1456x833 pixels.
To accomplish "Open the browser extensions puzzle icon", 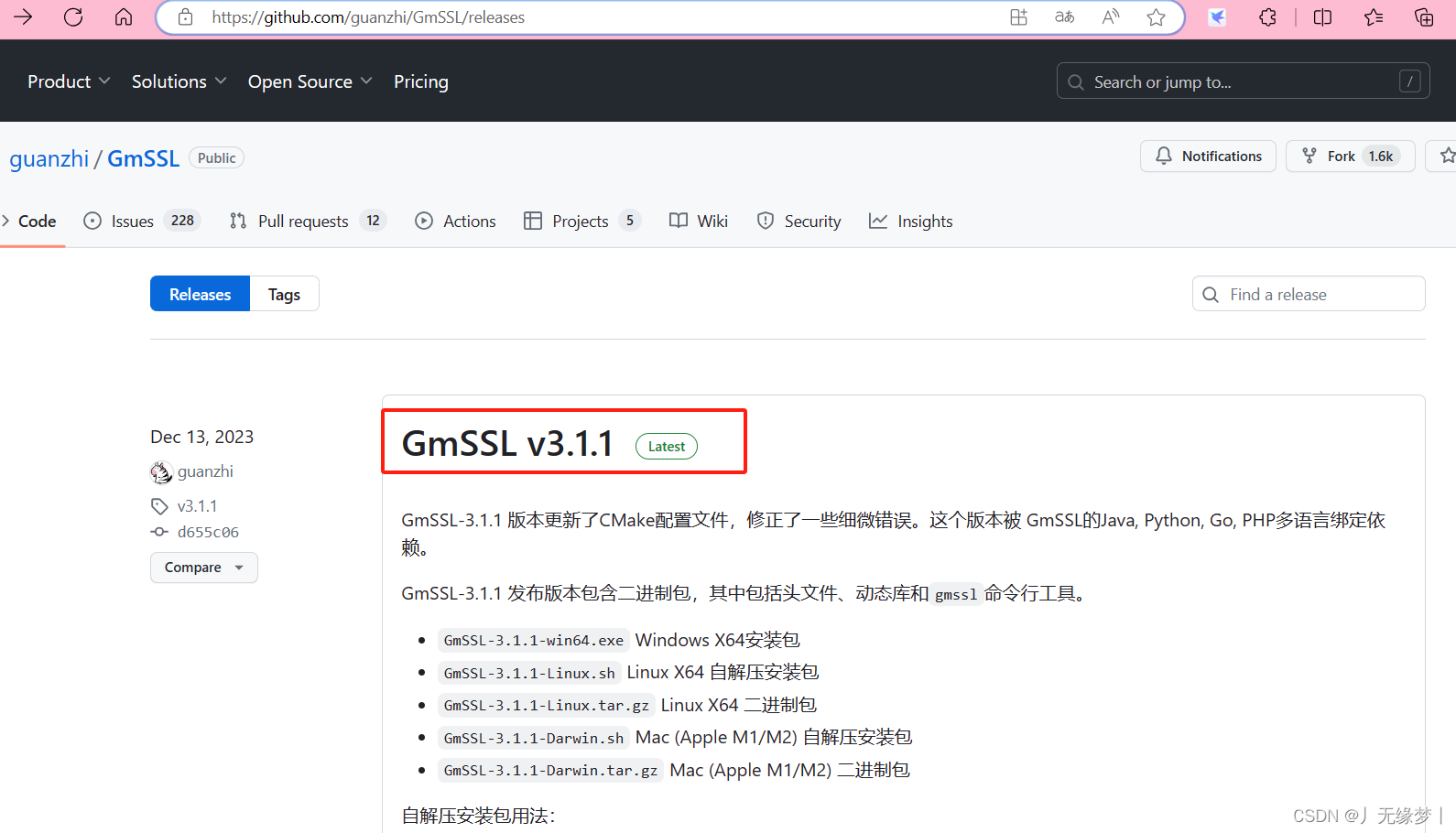I will [x=1267, y=16].
